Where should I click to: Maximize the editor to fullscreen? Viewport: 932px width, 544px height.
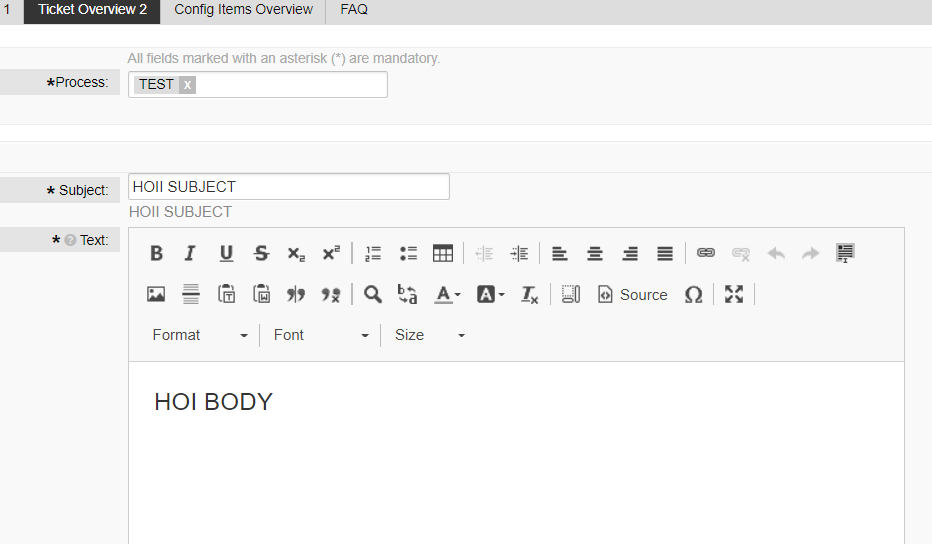pyautogui.click(x=734, y=294)
